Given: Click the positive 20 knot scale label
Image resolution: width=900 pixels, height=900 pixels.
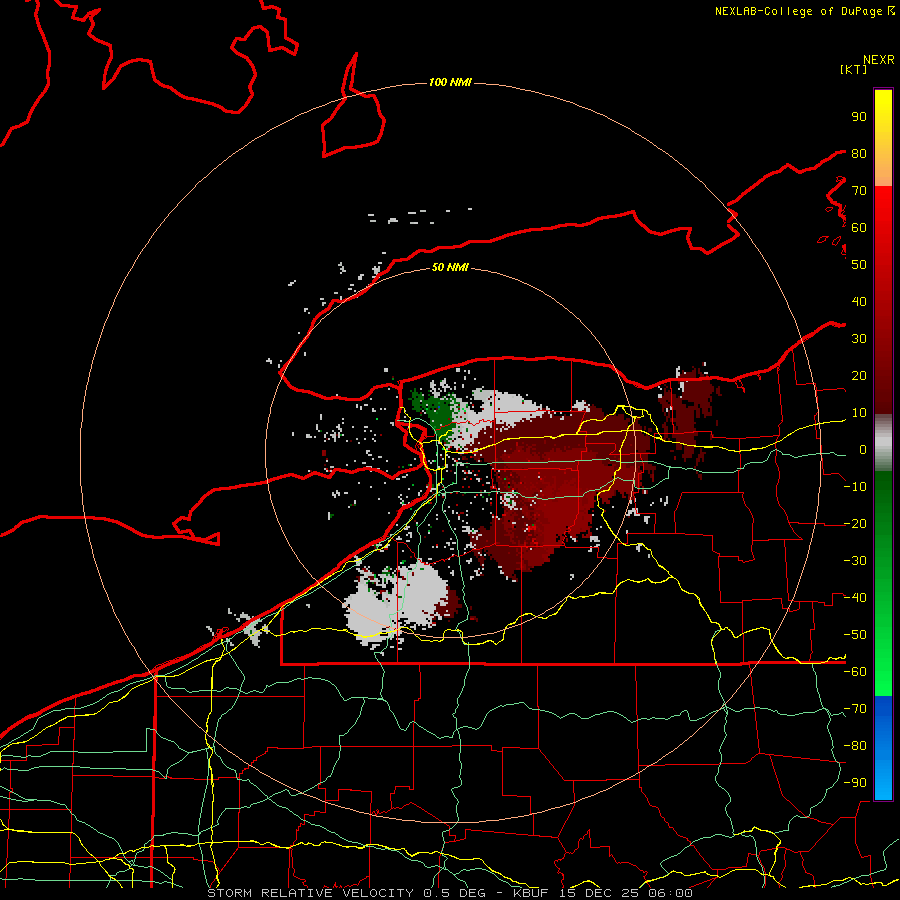Looking at the screenshot, I should tap(859, 376).
